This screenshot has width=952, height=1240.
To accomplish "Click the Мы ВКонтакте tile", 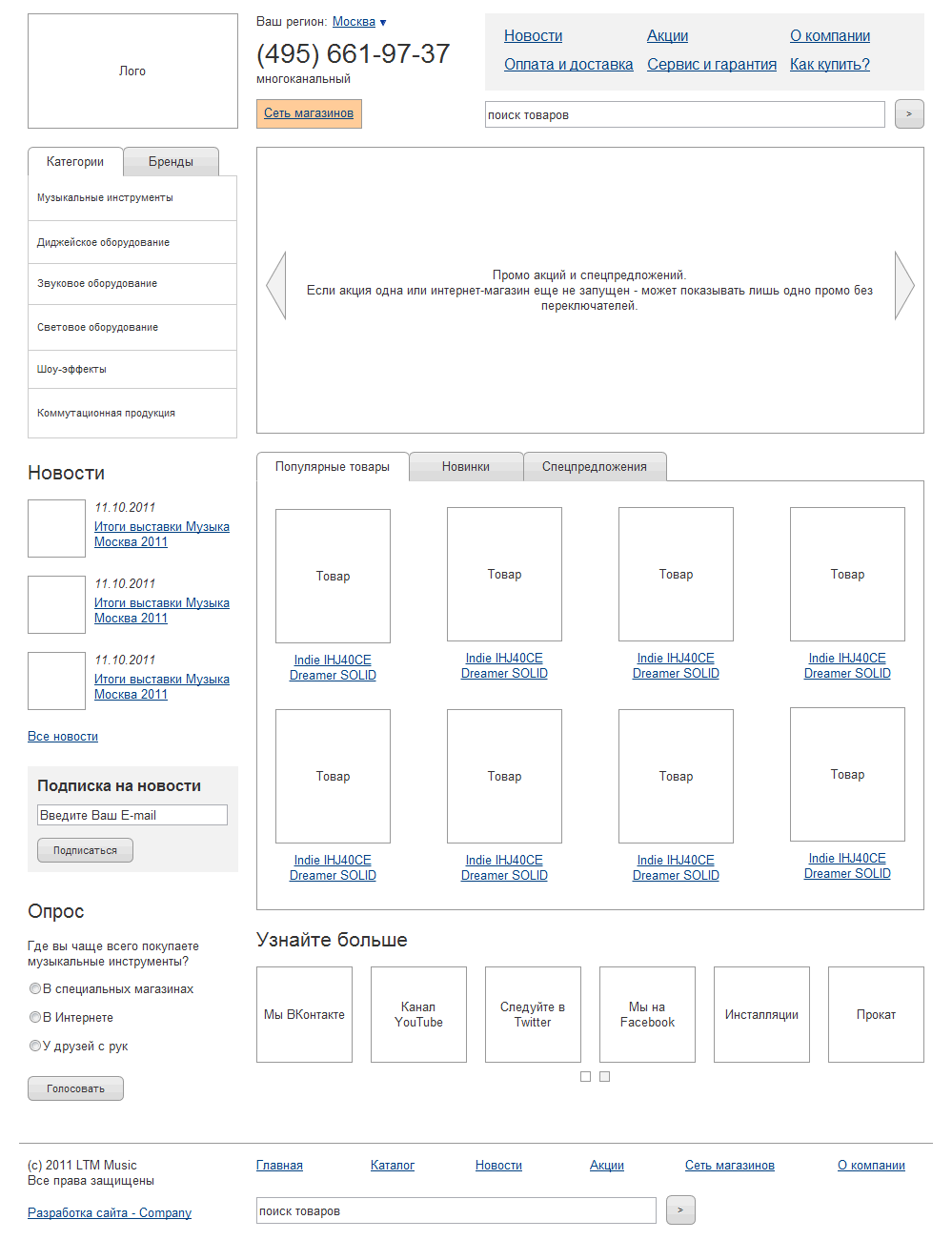I will pos(304,1015).
